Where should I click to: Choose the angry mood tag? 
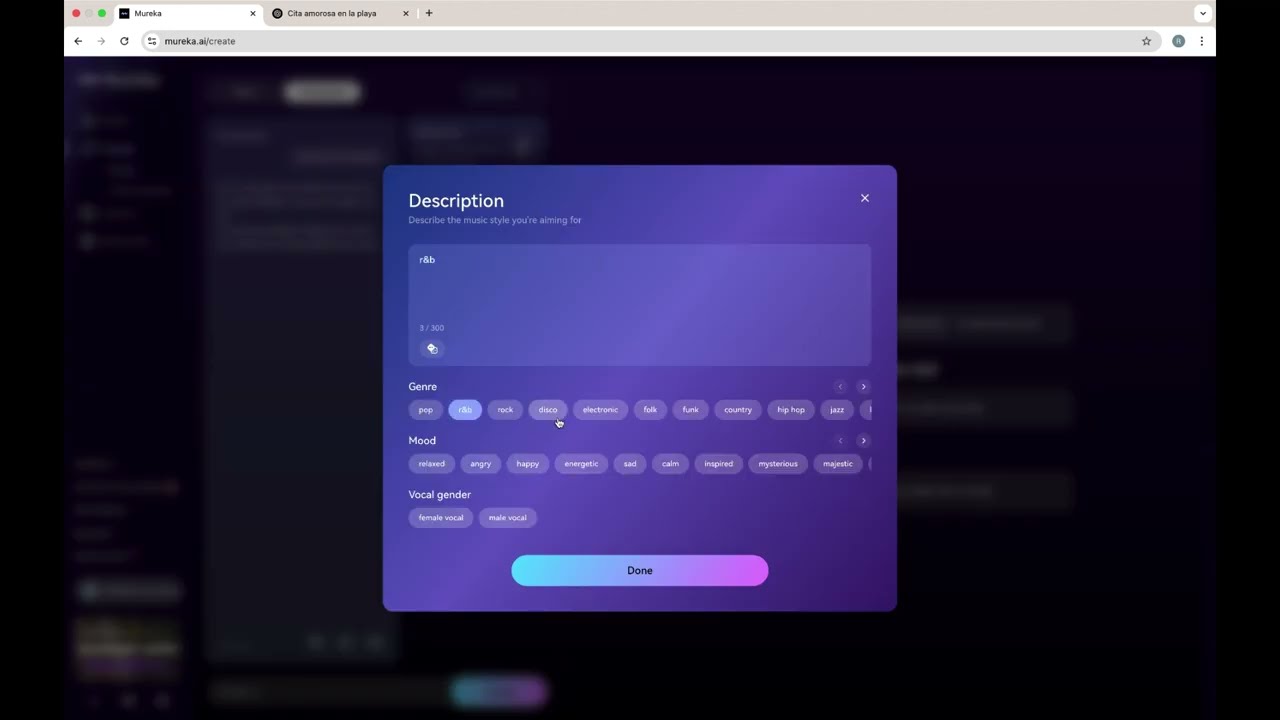pyautogui.click(x=481, y=464)
